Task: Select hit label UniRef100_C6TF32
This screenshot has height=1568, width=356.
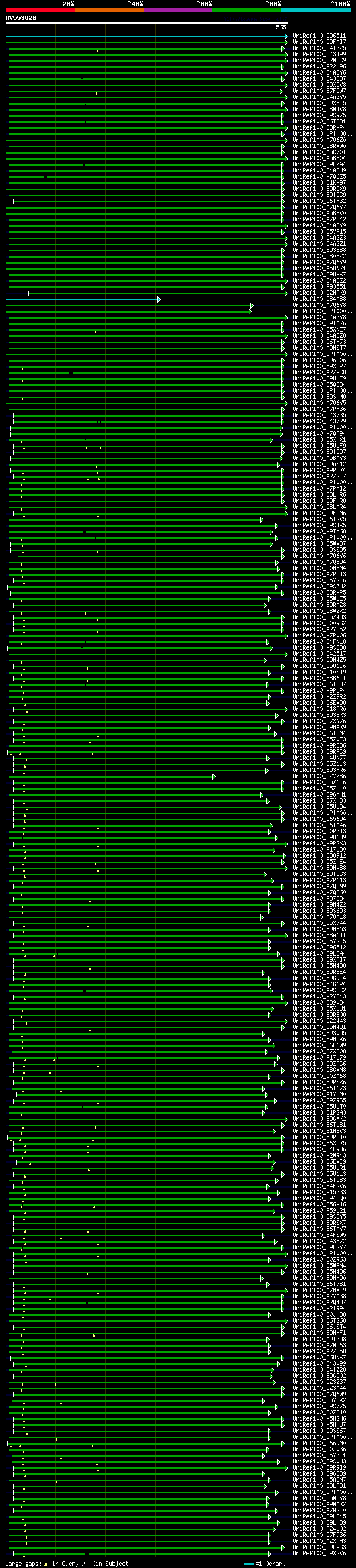Action: tap(319, 201)
